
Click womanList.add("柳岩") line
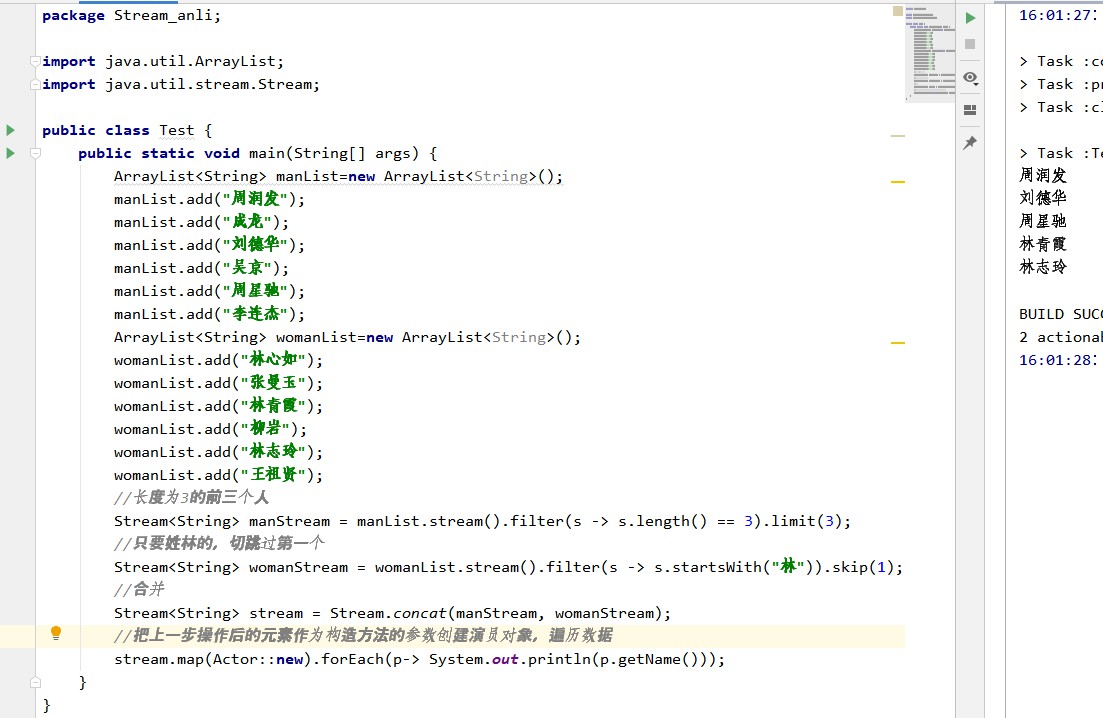(210, 429)
